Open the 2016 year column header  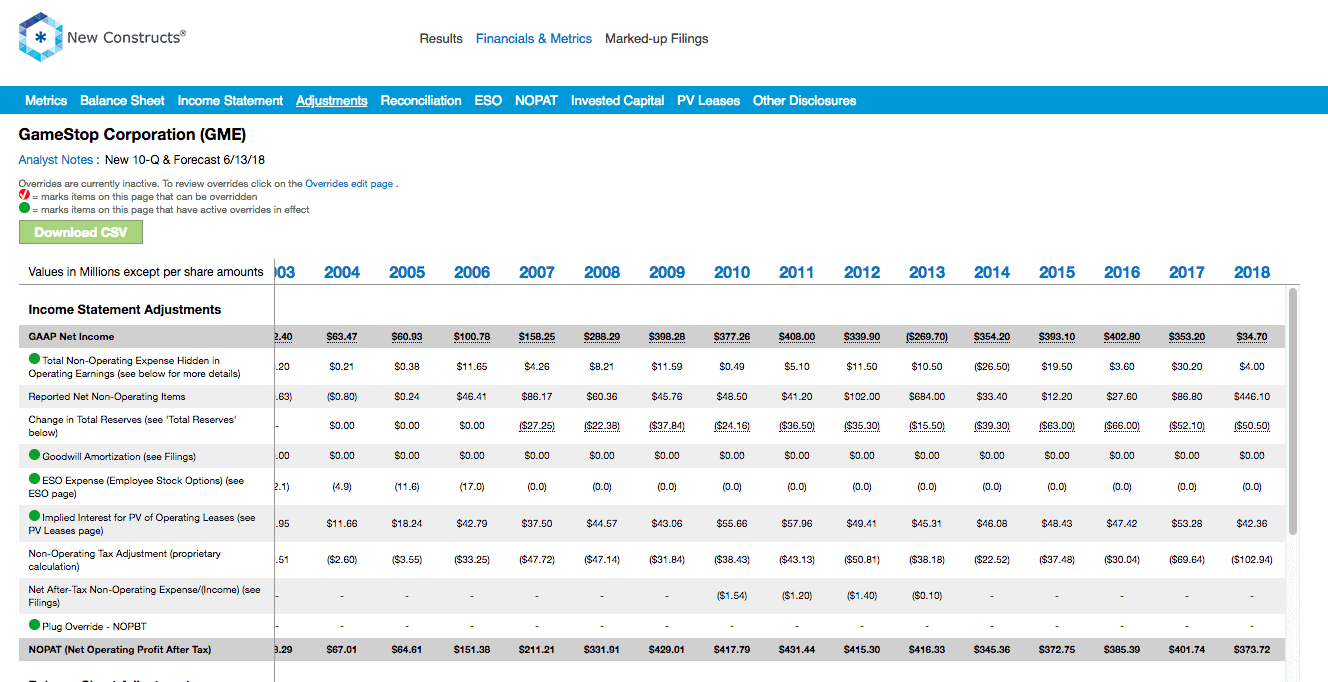tap(1122, 272)
